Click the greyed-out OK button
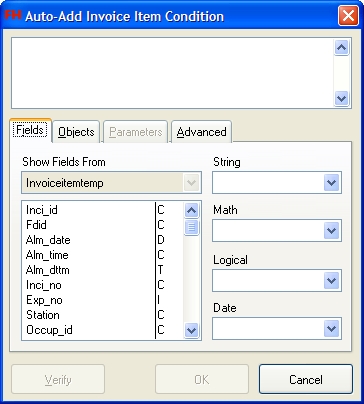Image resolution: width=364 pixels, height=404 pixels. 202,379
